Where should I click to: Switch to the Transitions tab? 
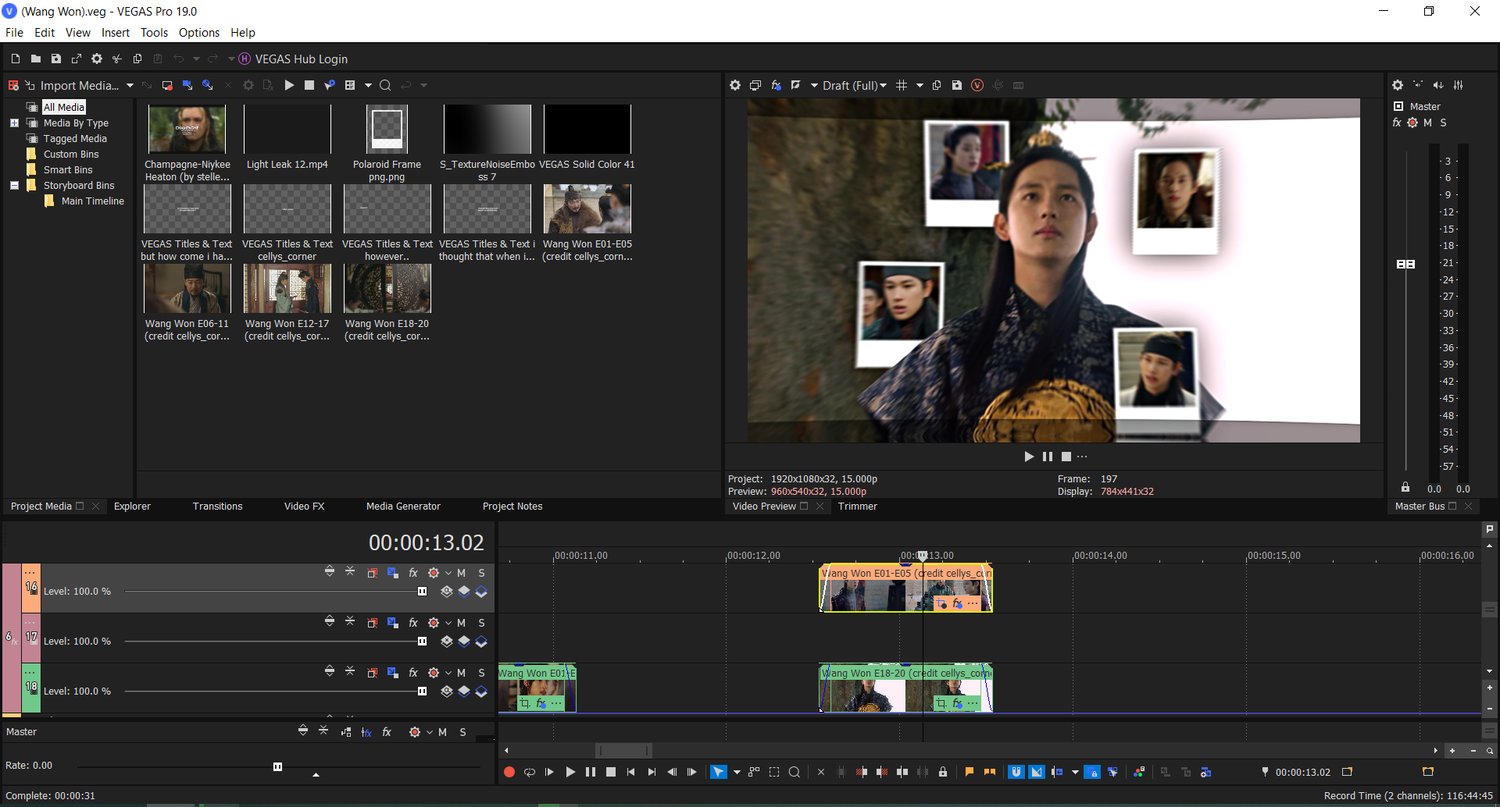pos(218,507)
